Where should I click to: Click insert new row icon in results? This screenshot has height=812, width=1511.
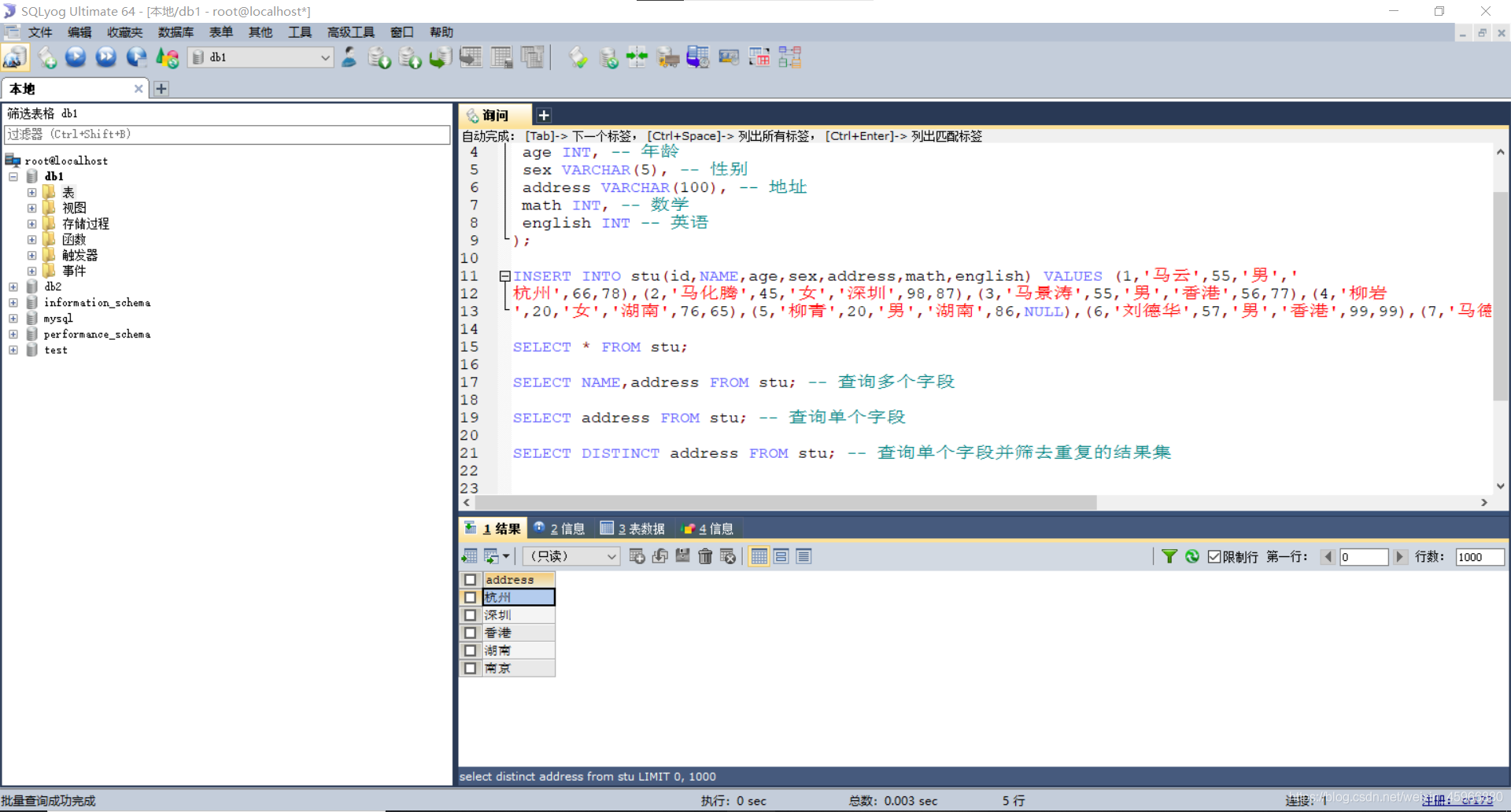click(637, 556)
